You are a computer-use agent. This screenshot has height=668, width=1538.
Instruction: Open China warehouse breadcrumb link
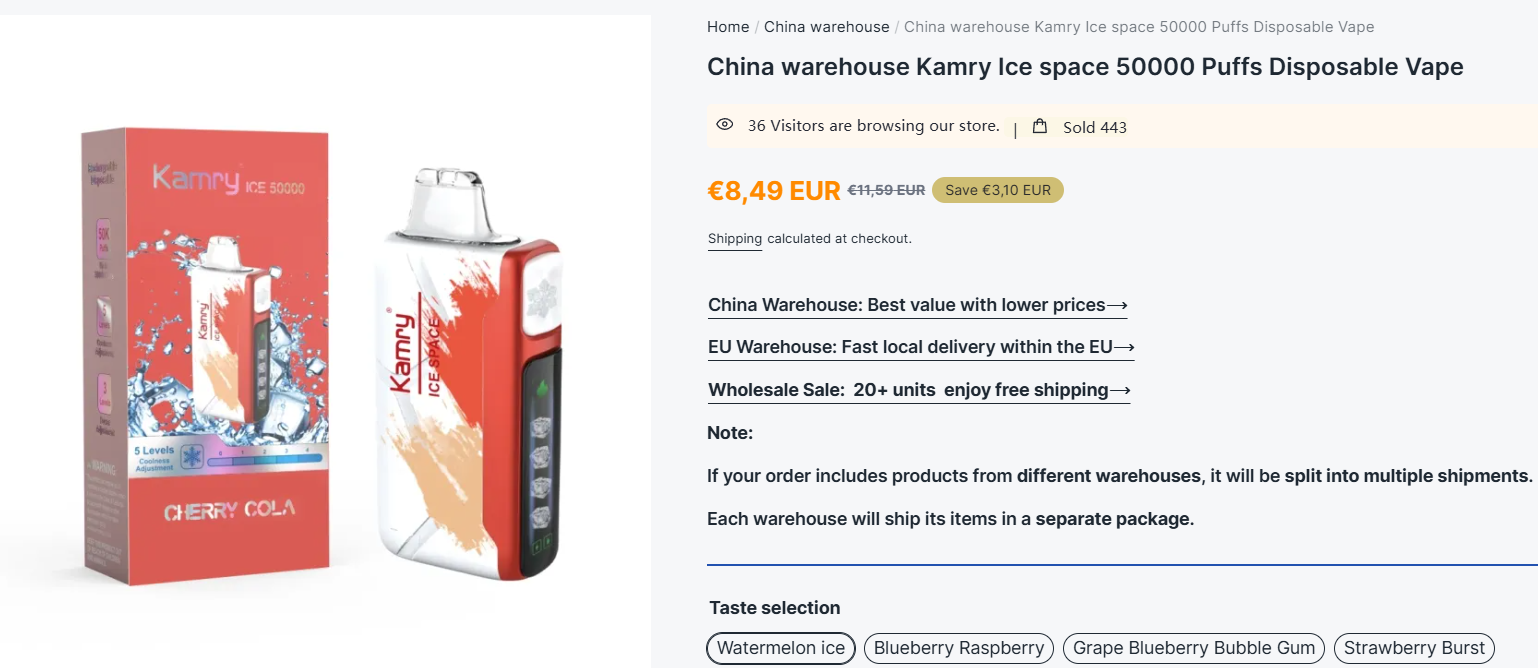826,27
